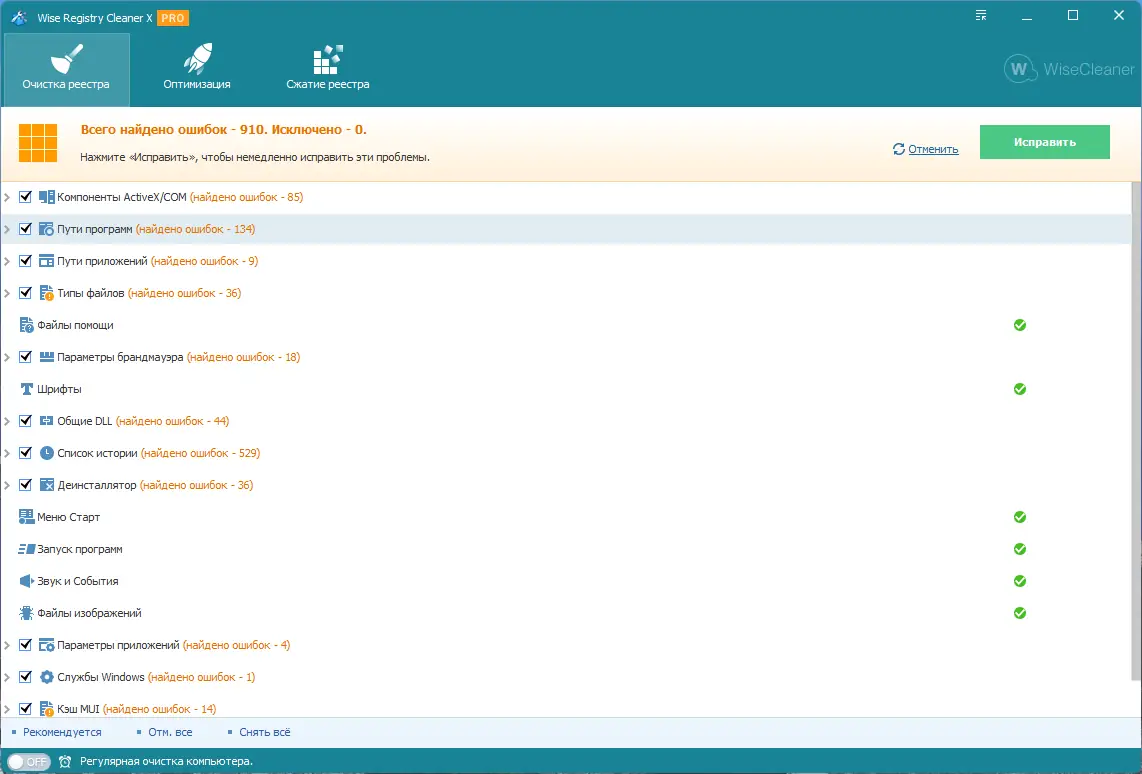Click green checkmark for Запуск программ

(1020, 549)
